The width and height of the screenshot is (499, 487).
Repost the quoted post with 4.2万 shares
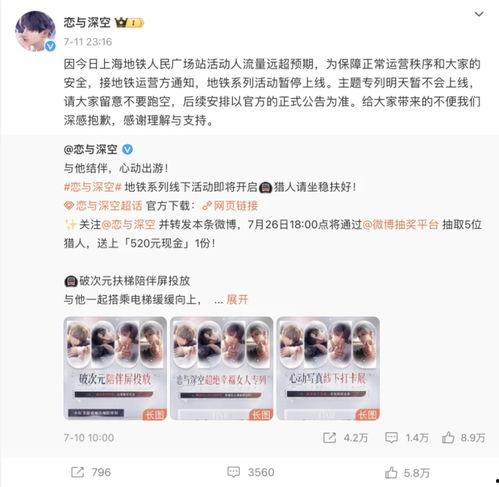pyautogui.click(x=346, y=437)
